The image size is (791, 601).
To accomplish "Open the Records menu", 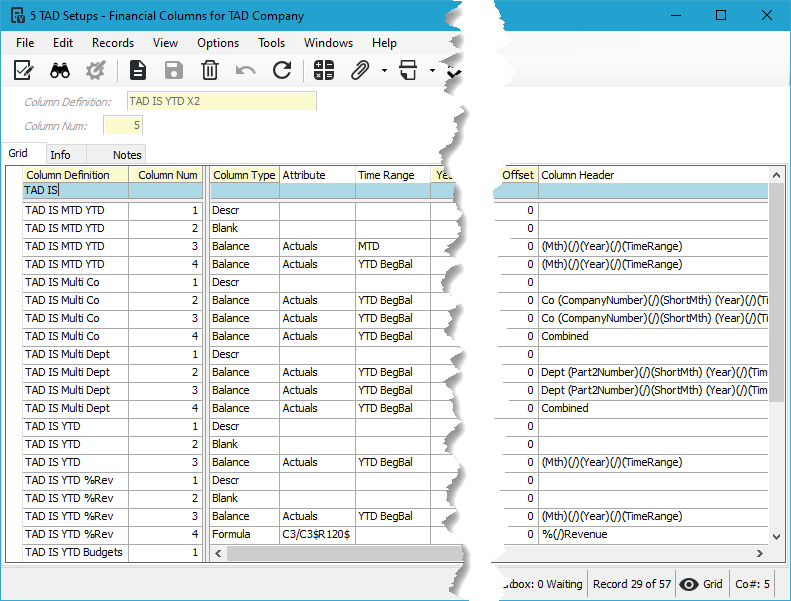I will click(113, 43).
